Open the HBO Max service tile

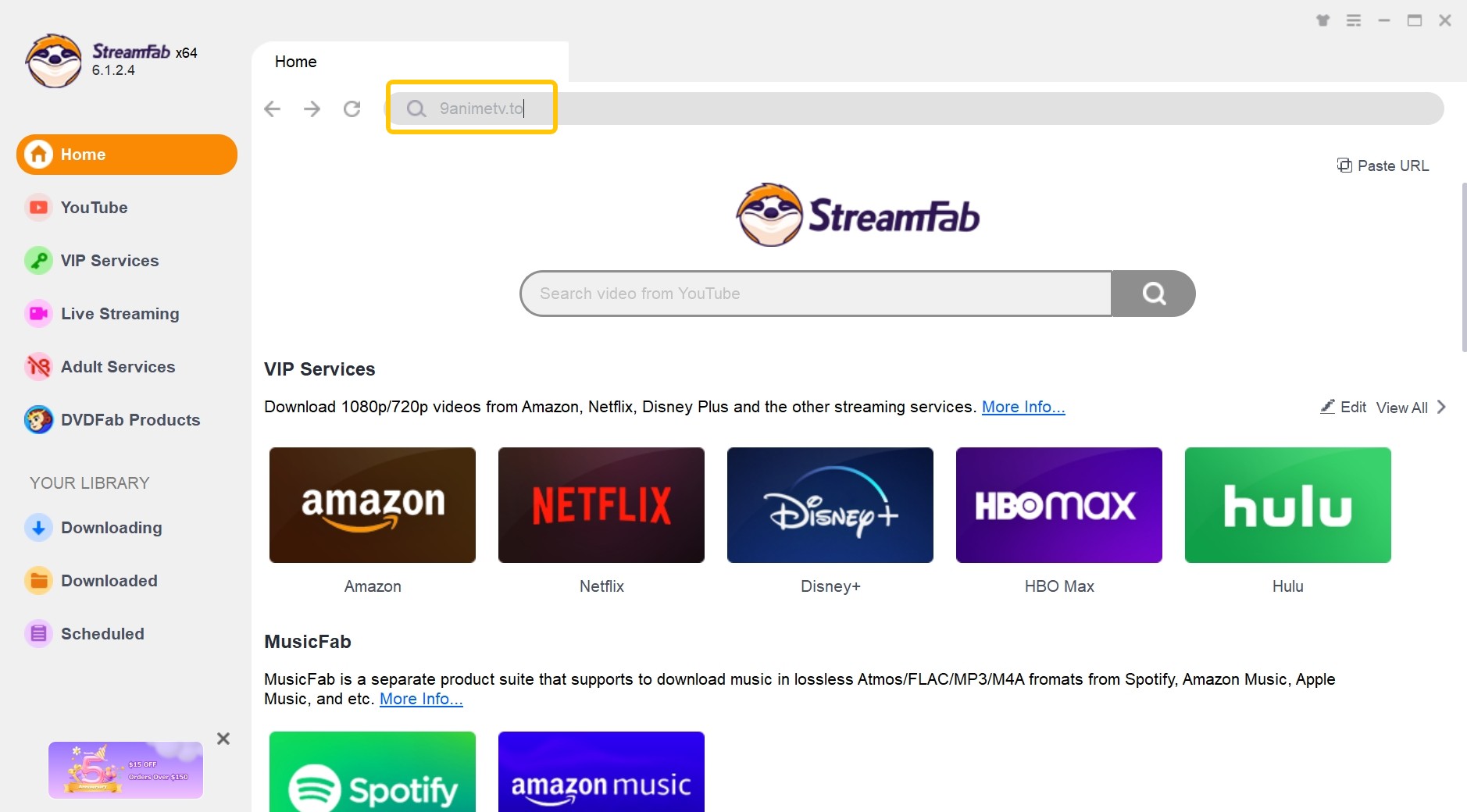point(1059,505)
